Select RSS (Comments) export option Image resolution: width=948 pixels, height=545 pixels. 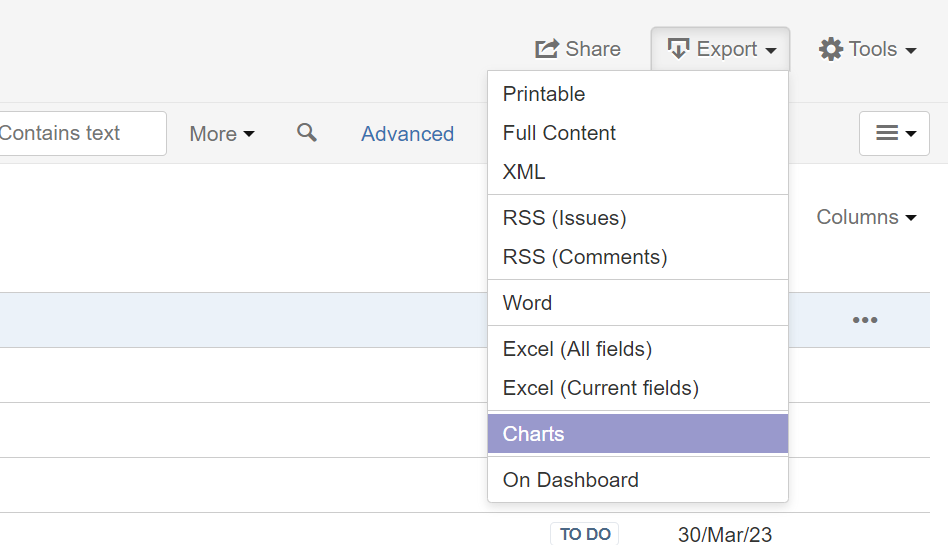585,257
